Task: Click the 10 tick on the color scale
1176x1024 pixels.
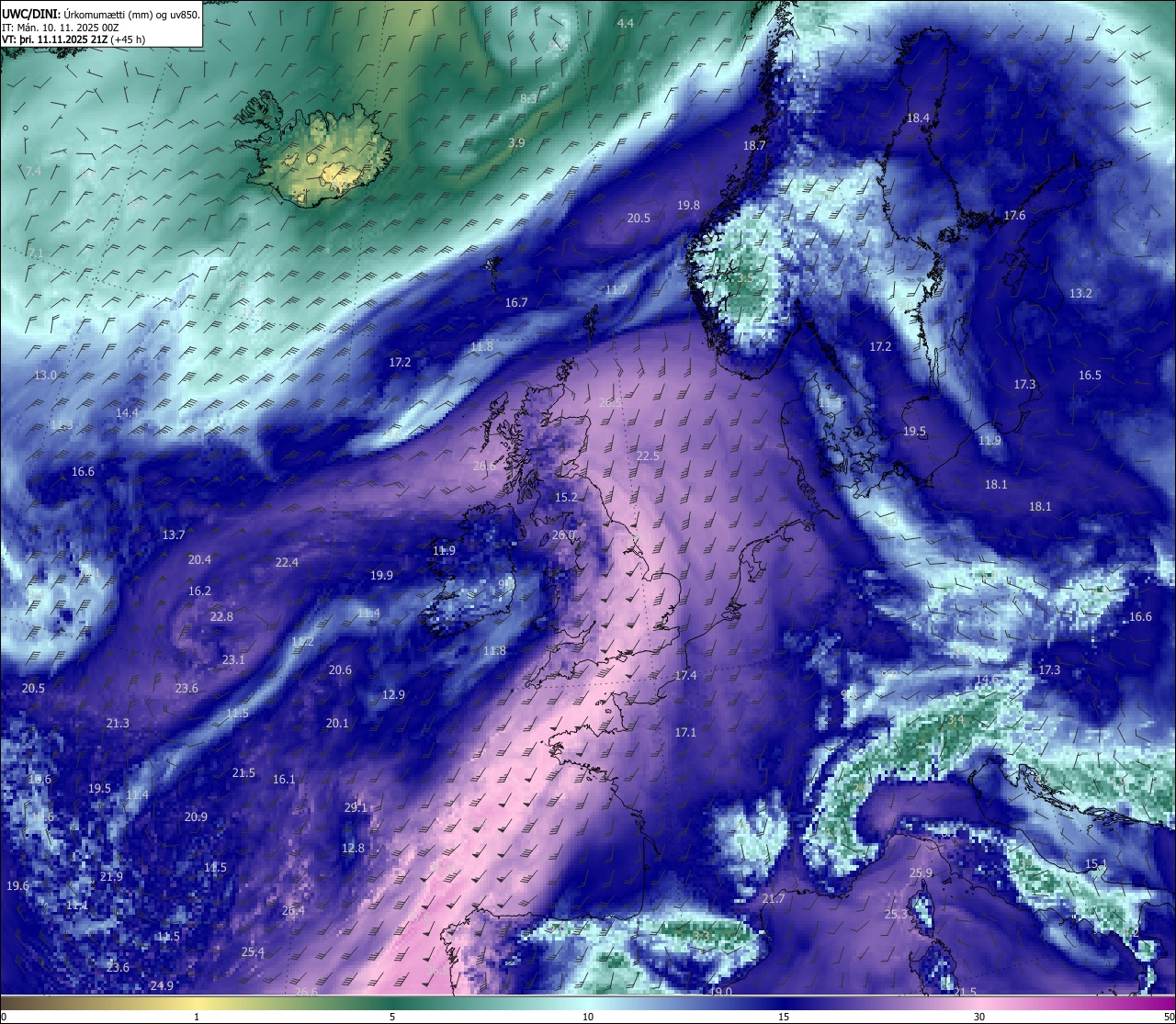Action: pos(588,1017)
